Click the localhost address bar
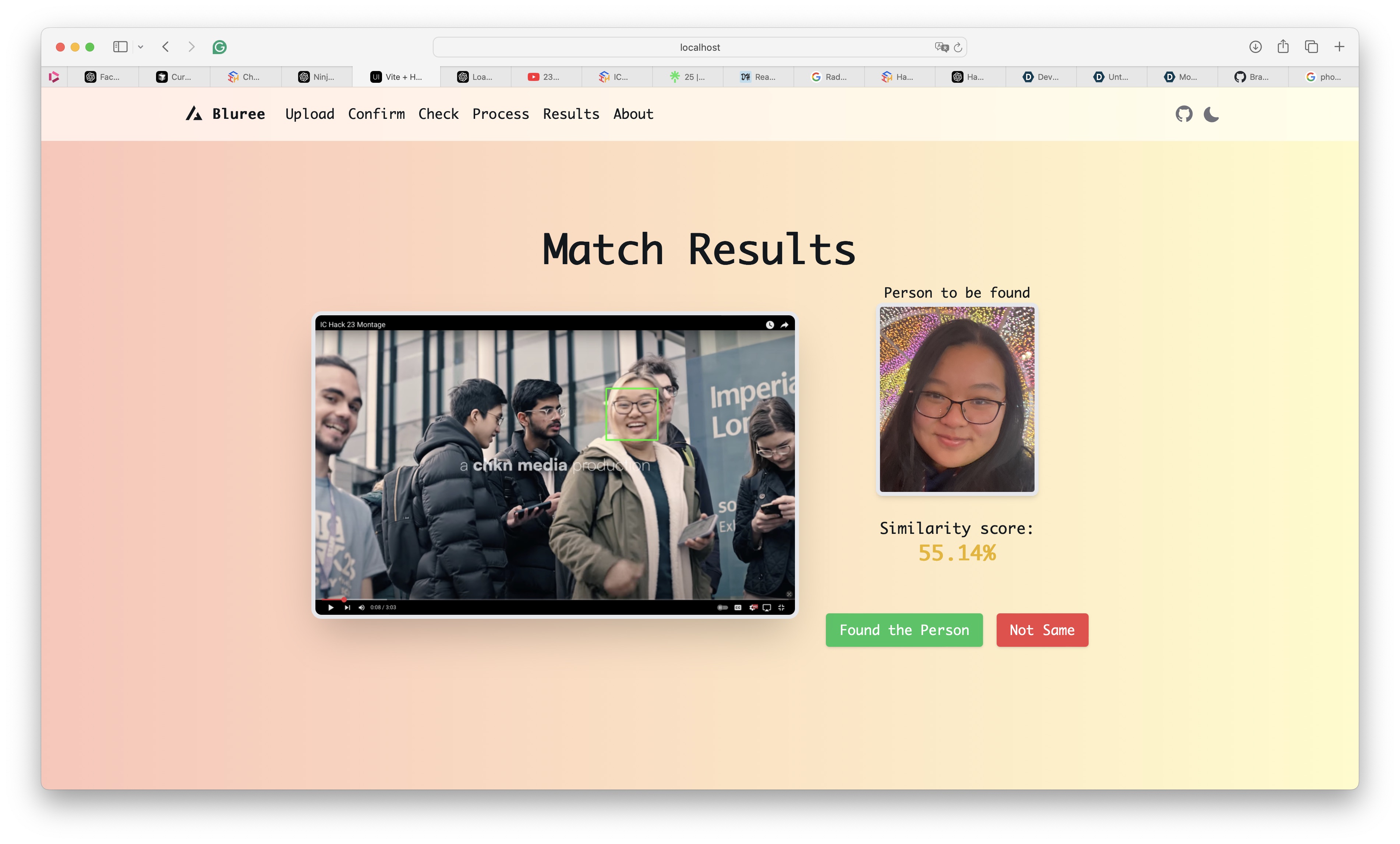 point(699,47)
